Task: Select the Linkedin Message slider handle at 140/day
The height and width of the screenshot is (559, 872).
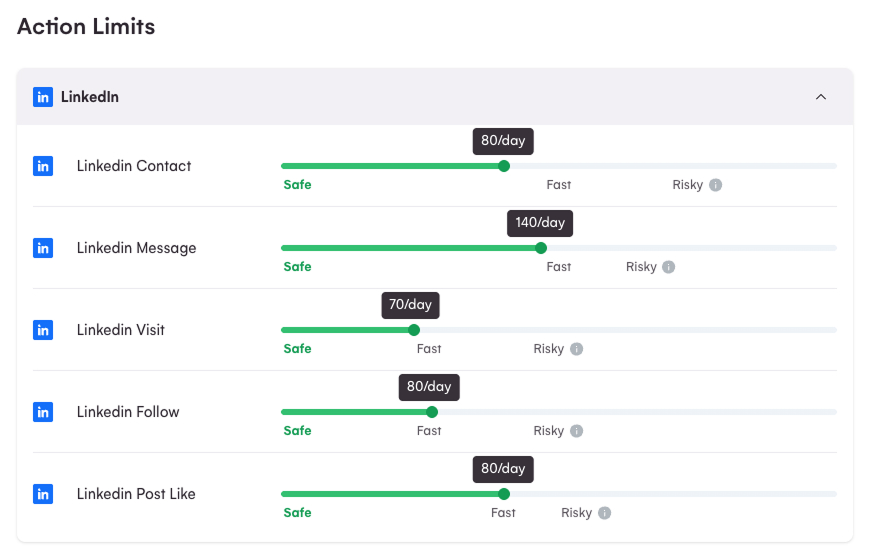Action: [x=541, y=248]
